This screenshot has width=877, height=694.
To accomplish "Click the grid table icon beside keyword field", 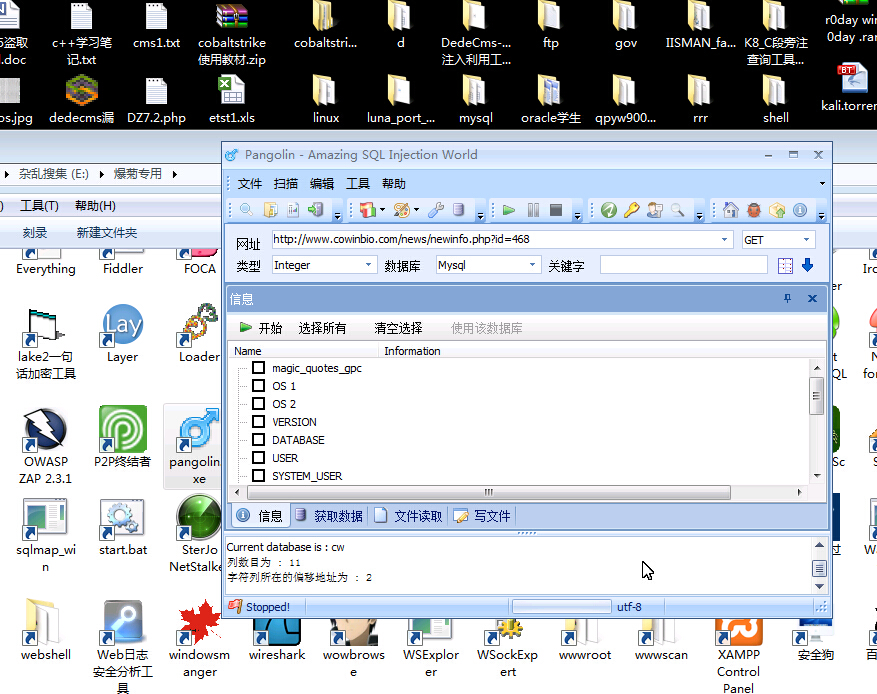I will (785, 266).
